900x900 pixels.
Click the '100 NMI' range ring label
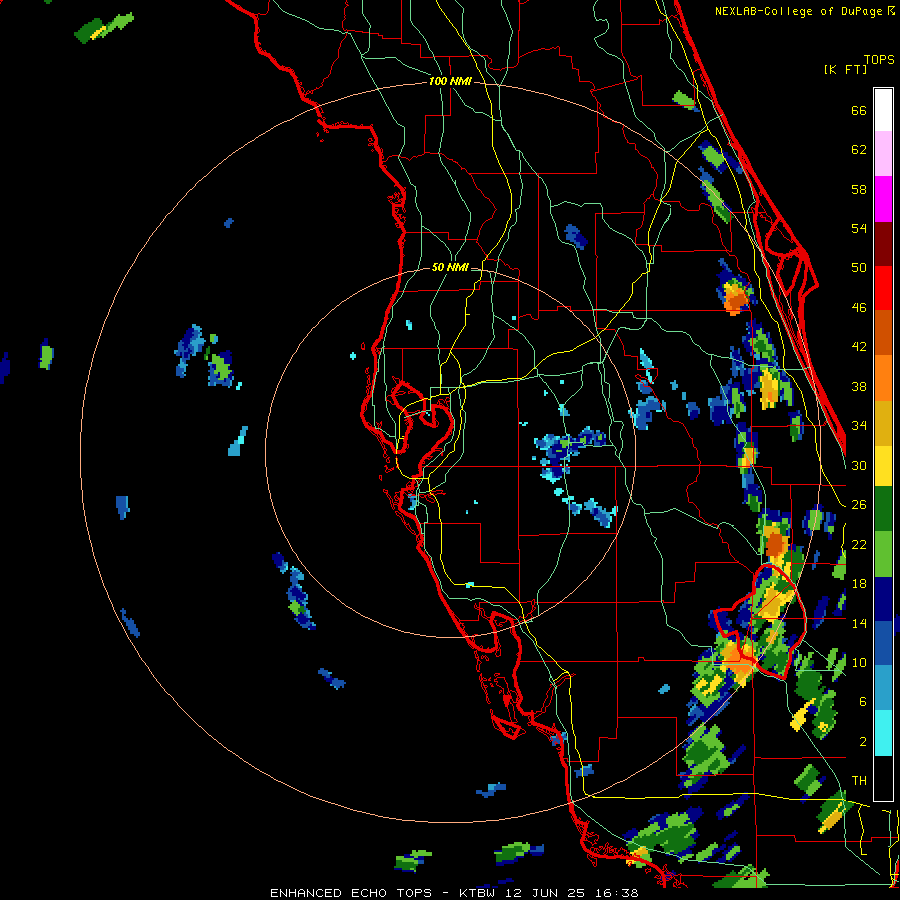(x=450, y=81)
